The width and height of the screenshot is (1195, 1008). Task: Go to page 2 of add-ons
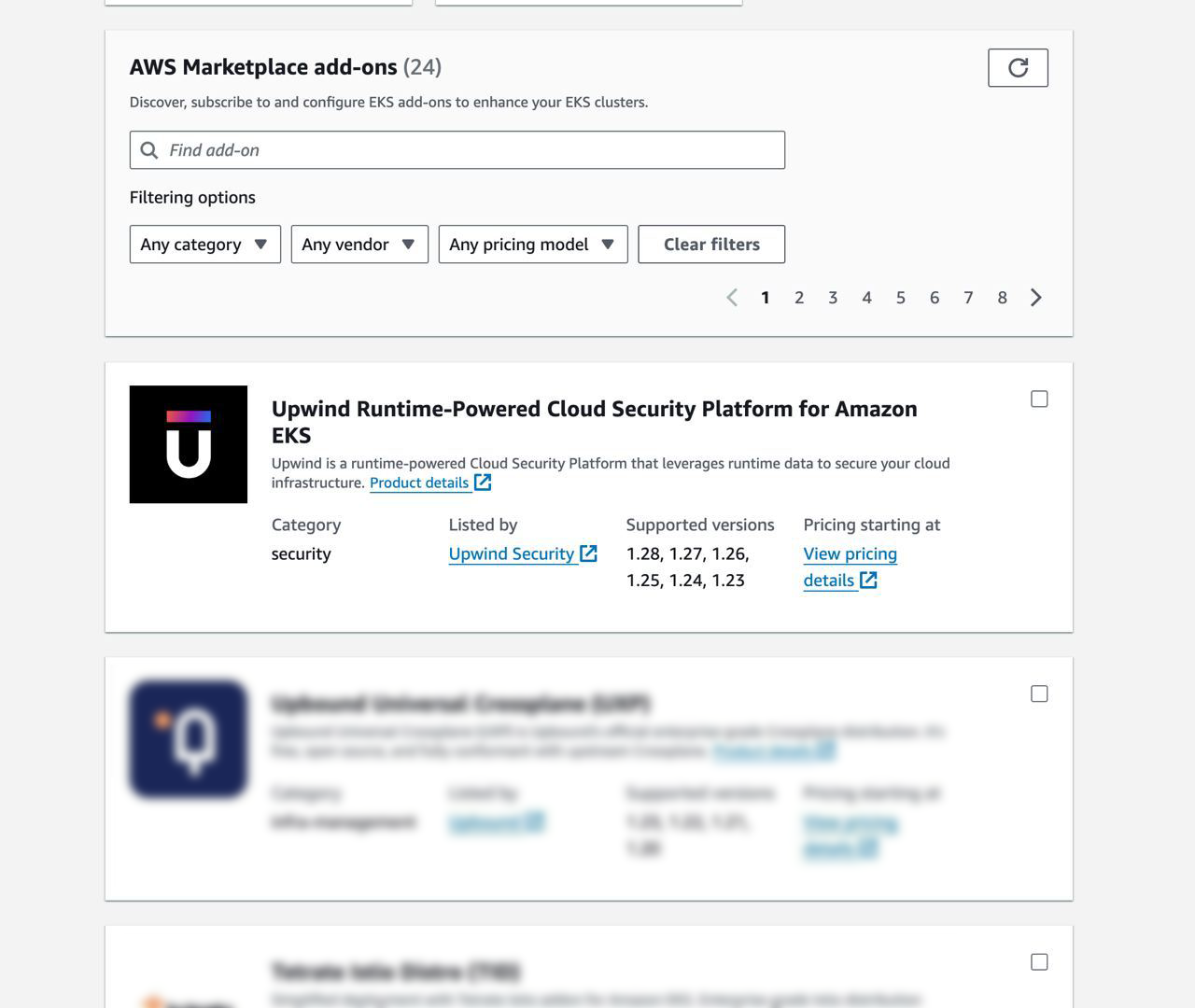point(799,297)
